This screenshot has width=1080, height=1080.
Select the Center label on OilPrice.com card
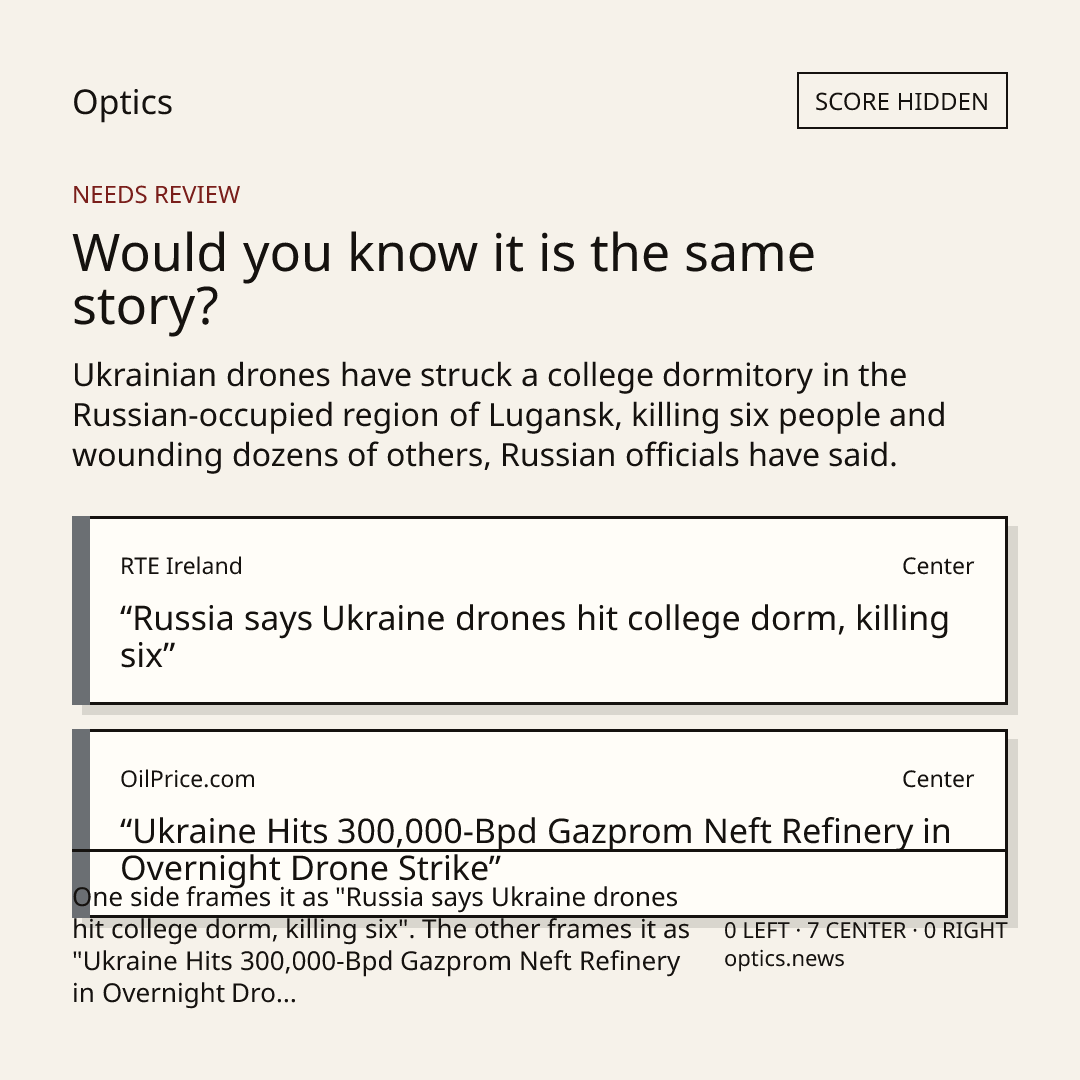coord(937,779)
